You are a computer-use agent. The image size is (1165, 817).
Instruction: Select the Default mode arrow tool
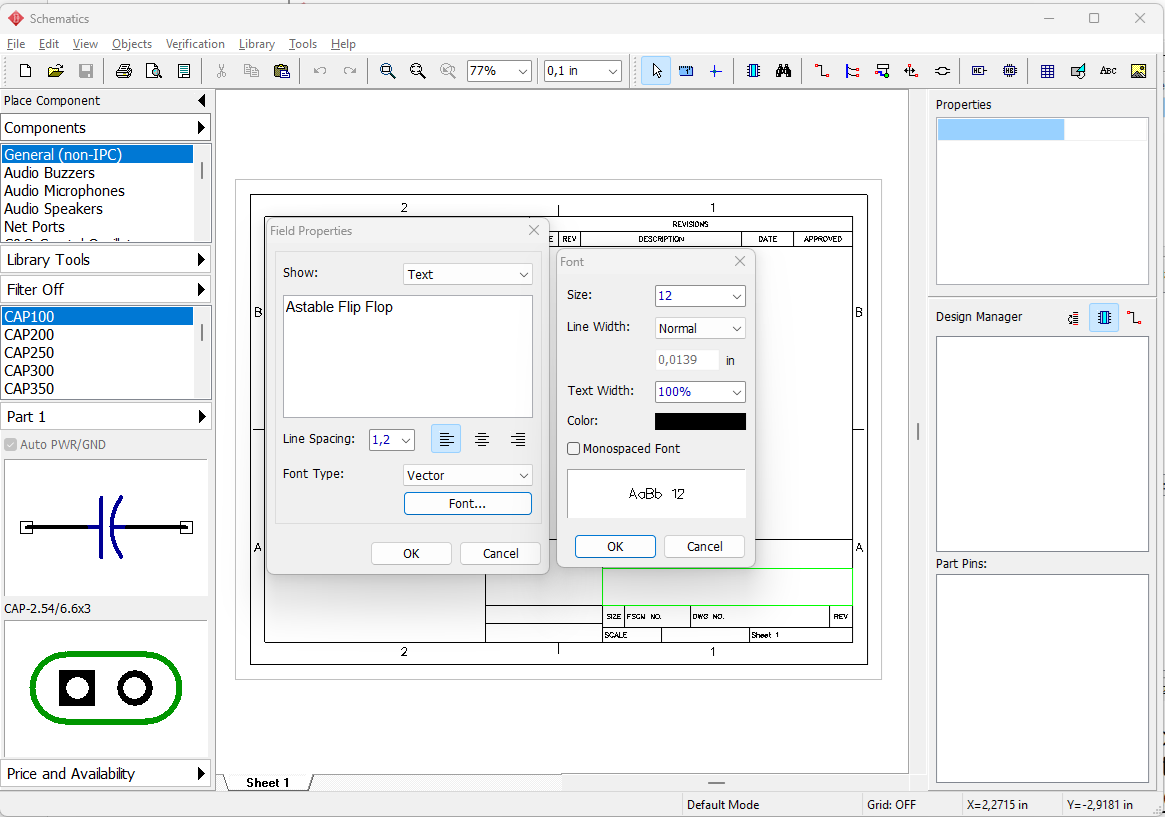[656, 71]
